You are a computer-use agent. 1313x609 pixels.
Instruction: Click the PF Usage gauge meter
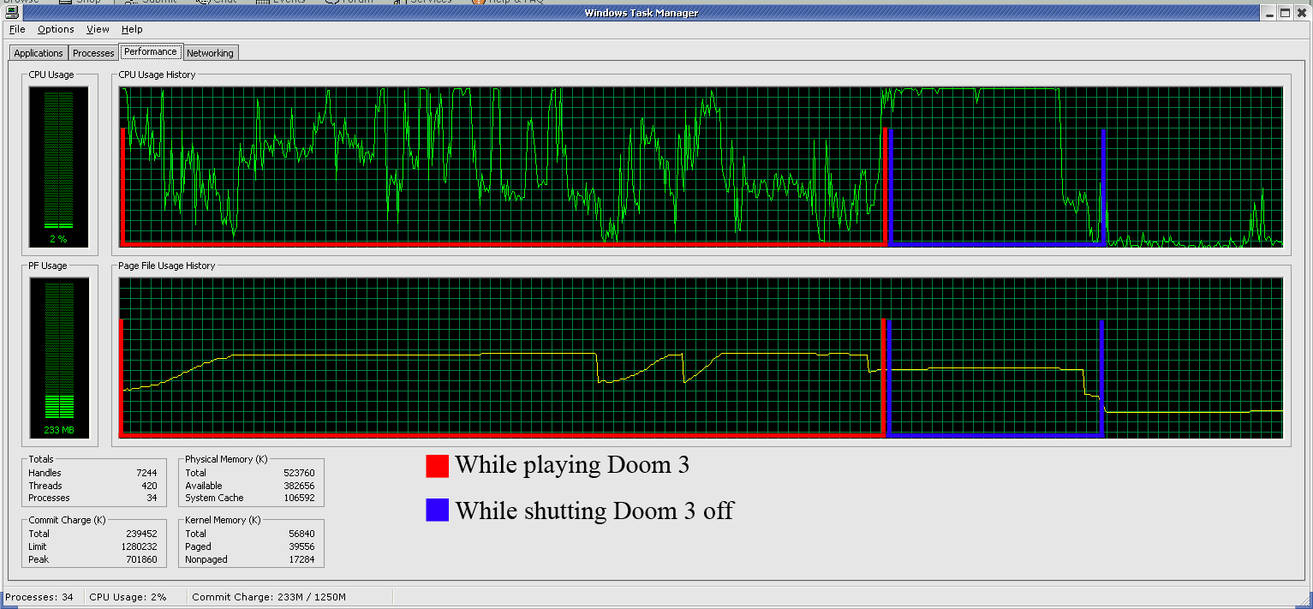tap(59, 358)
